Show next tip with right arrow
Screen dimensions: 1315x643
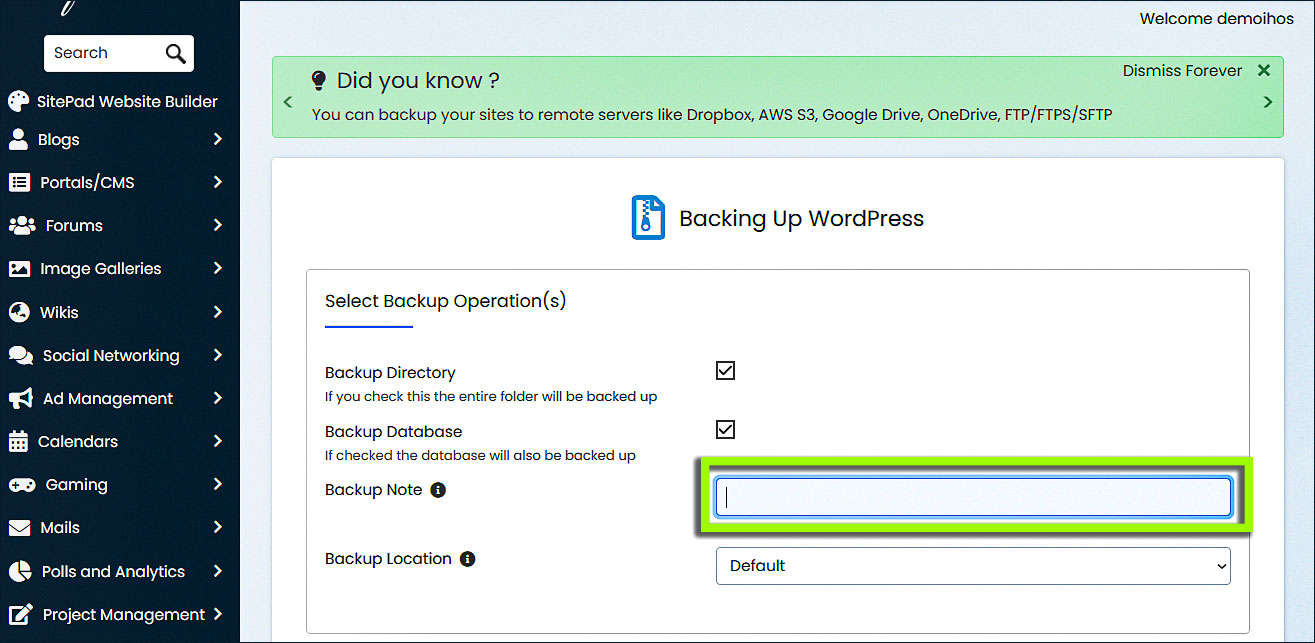click(x=1268, y=102)
